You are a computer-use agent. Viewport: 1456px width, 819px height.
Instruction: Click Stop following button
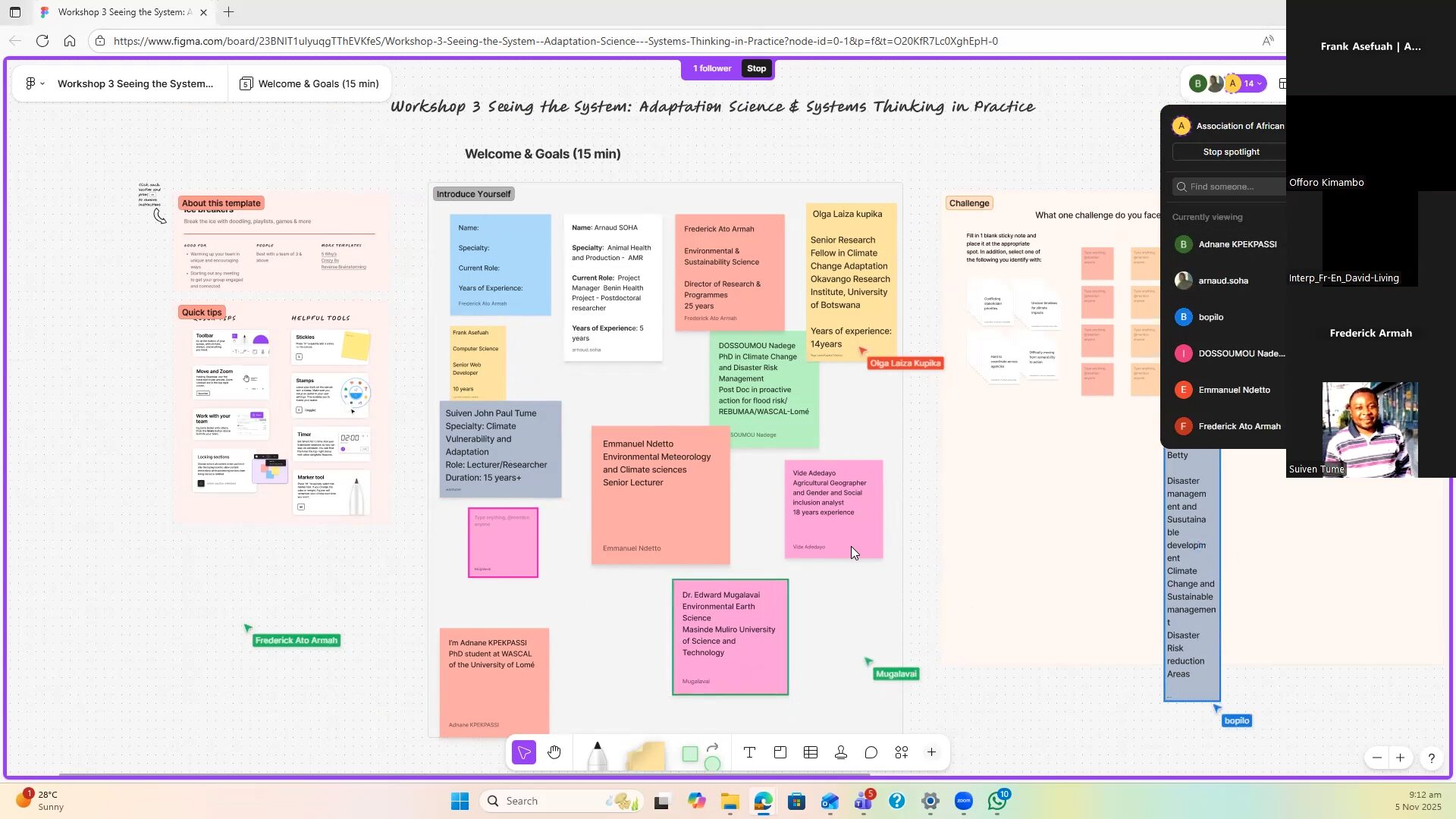click(x=756, y=68)
